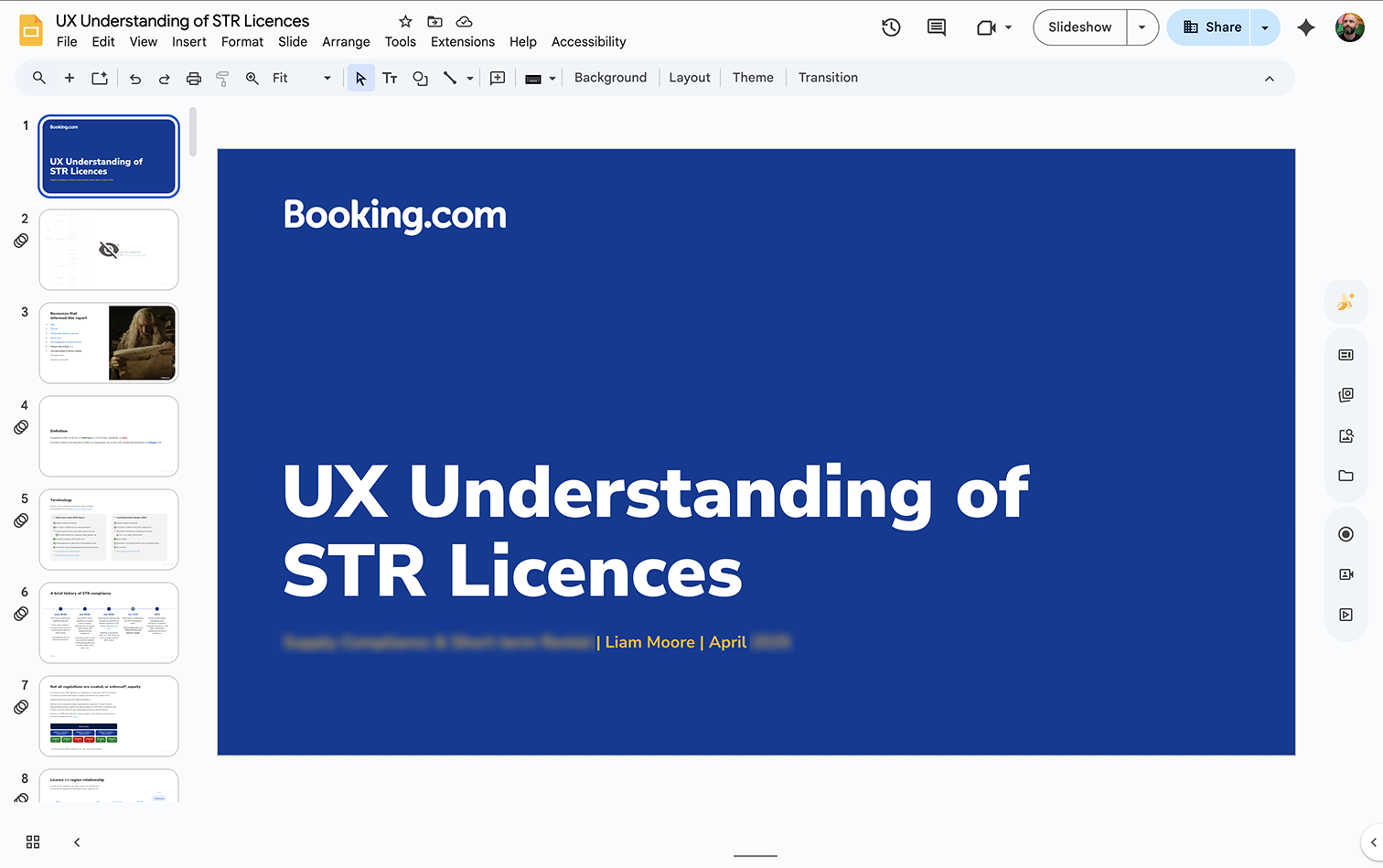The width and height of the screenshot is (1383, 868).
Task: Open the Slideshow options dropdown arrow
Action: 1142,27
